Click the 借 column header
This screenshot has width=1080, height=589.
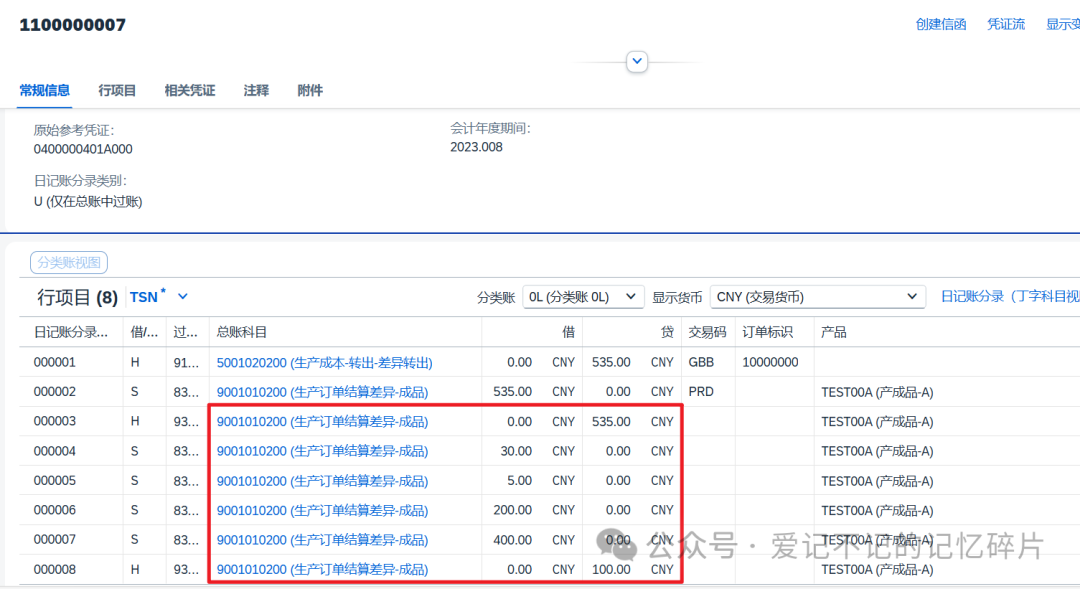pos(568,332)
